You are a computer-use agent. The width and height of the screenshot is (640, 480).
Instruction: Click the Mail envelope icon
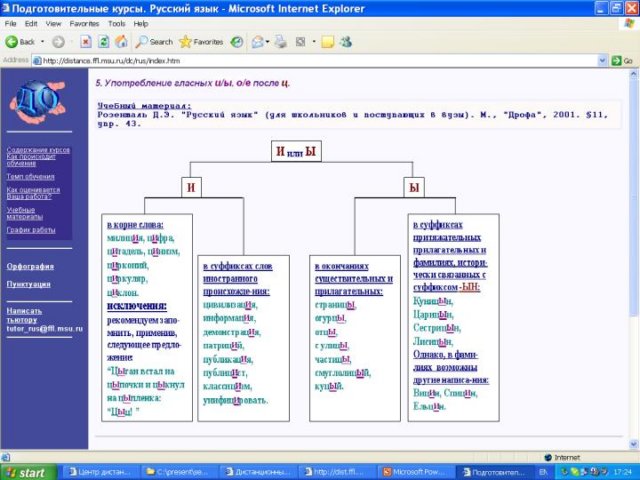pos(258,42)
